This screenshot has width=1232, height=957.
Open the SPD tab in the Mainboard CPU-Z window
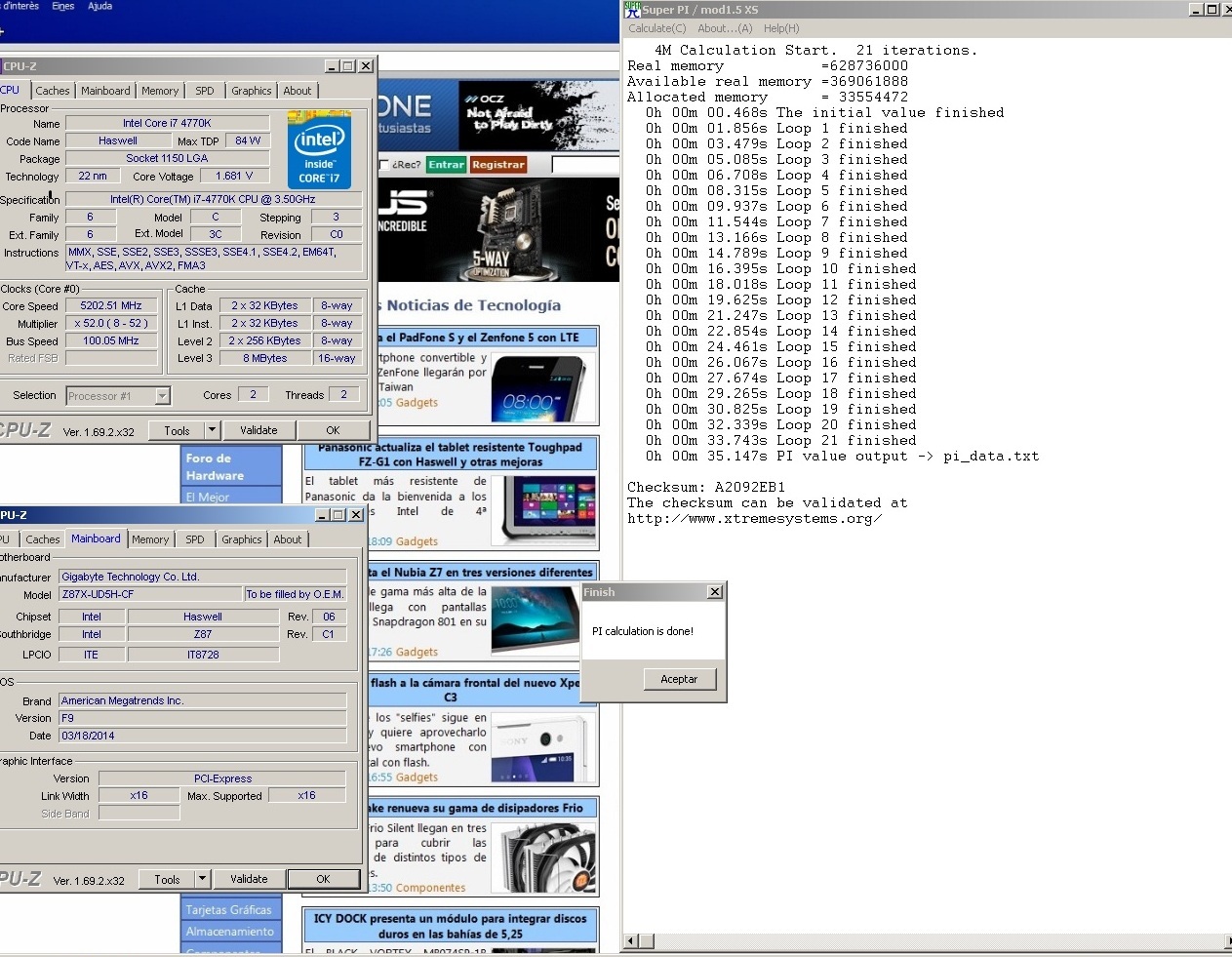[x=195, y=539]
